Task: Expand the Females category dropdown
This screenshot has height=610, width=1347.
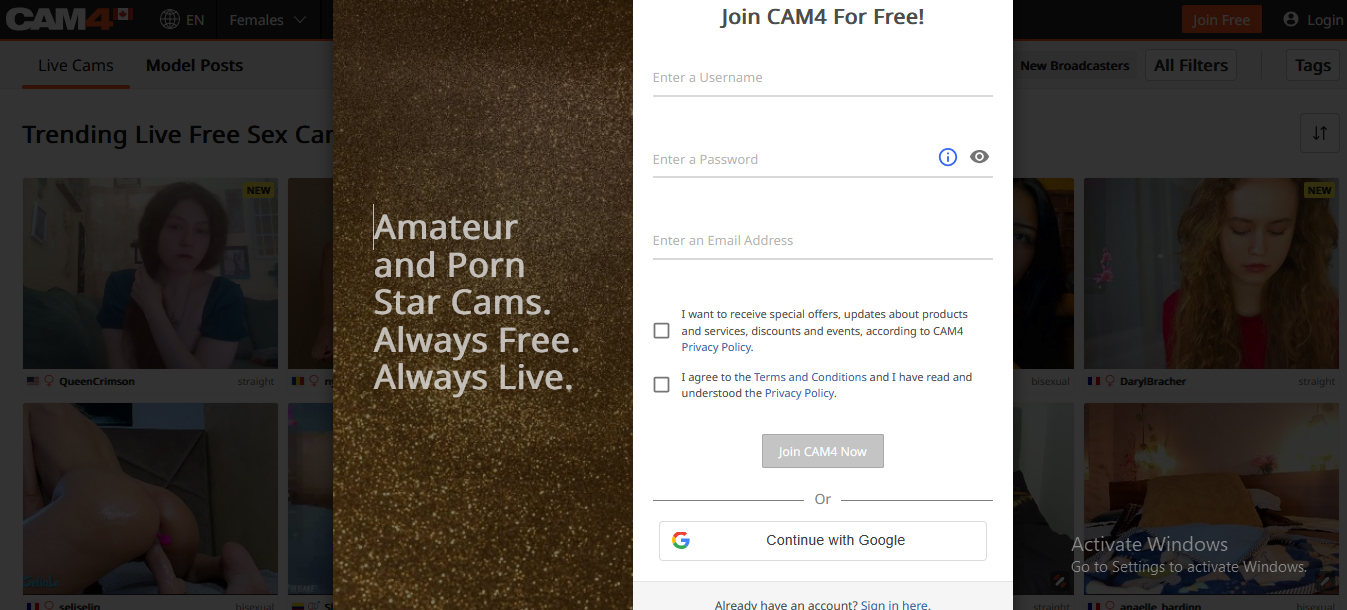Action: [x=267, y=20]
